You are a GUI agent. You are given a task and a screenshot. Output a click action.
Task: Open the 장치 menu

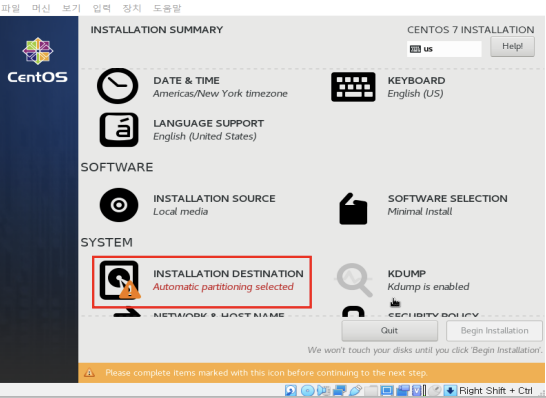[132, 8]
